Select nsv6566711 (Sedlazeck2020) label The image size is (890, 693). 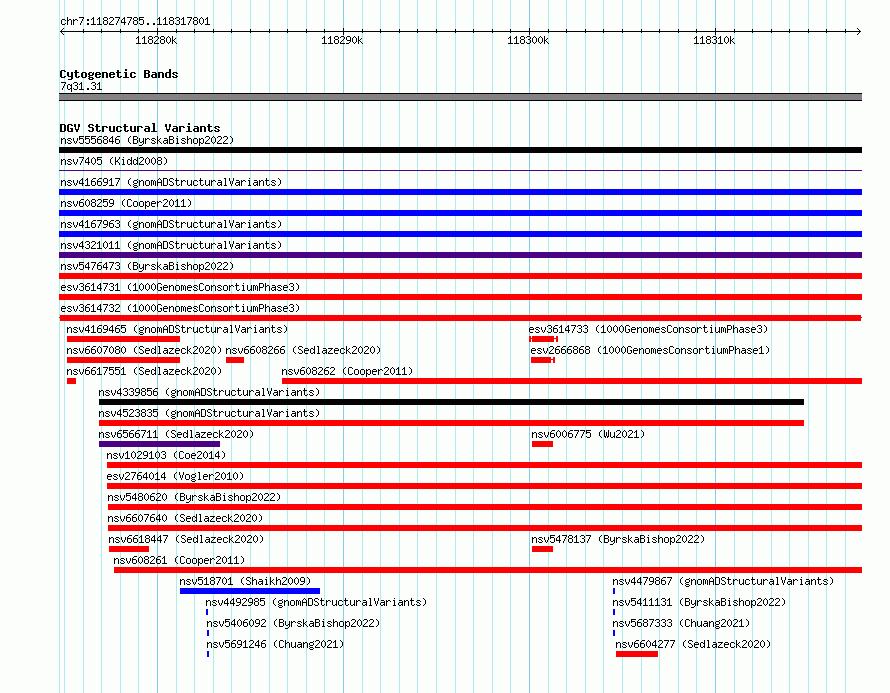[x=176, y=434]
